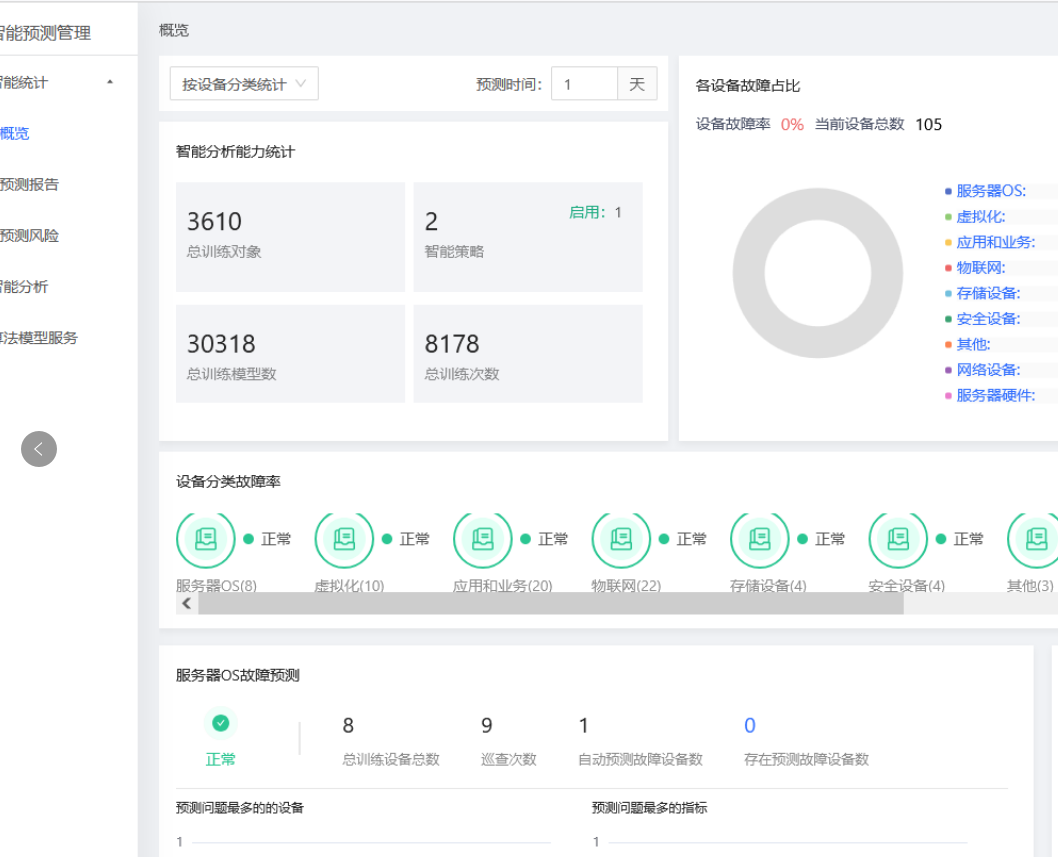Click the 其他 legend link
The height and width of the screenshot is (857, 1058).
click(973, 344)
